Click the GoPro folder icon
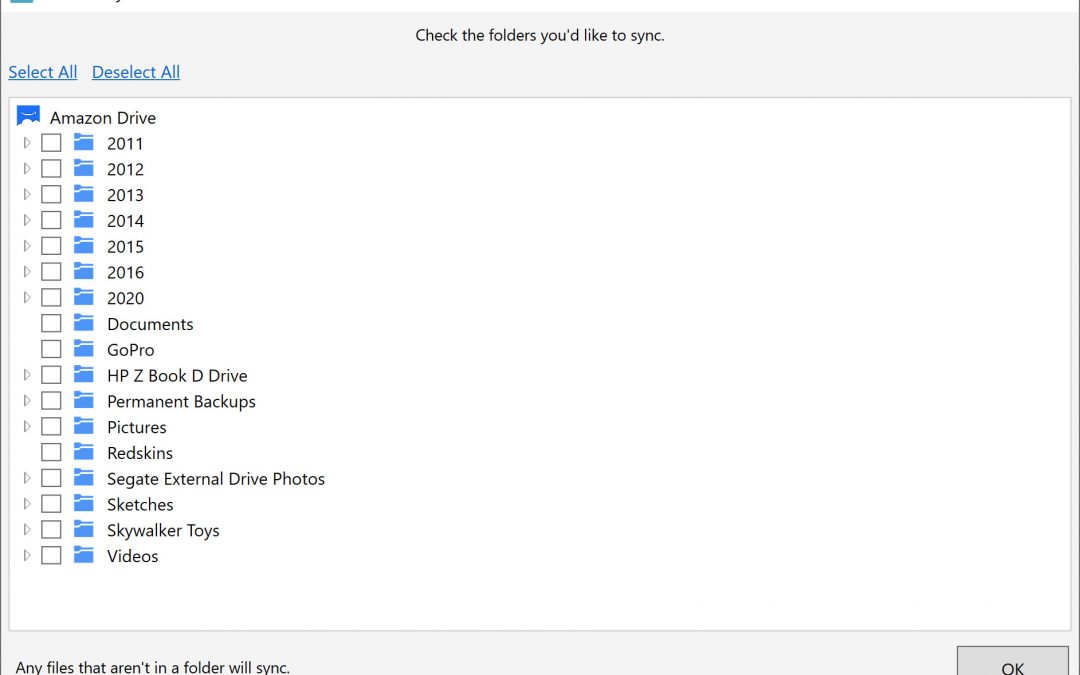The width and height of the screenshot is (1080, 675). [84, 349]
